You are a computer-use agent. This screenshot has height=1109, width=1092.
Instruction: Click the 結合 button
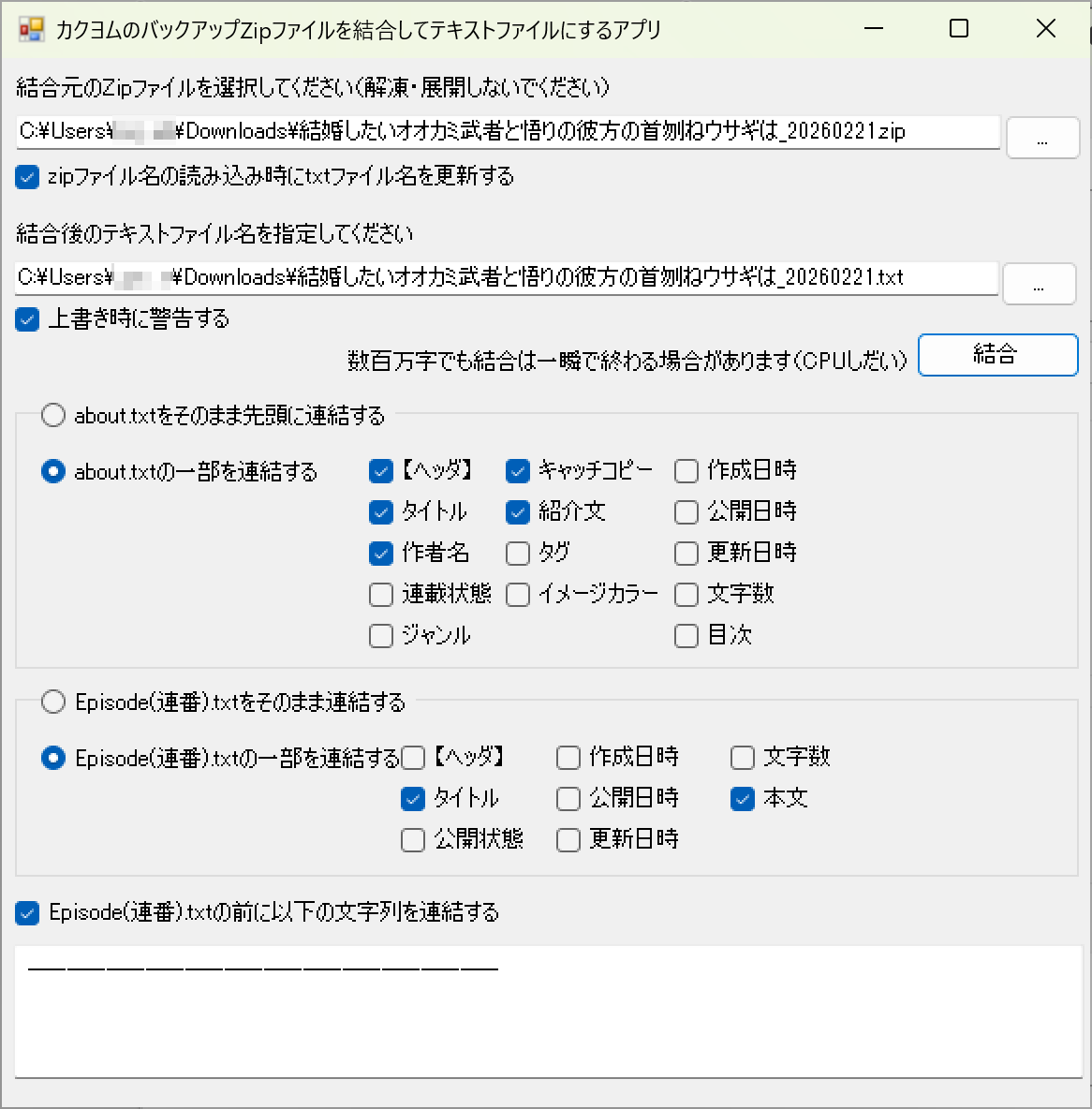(997, 355)
